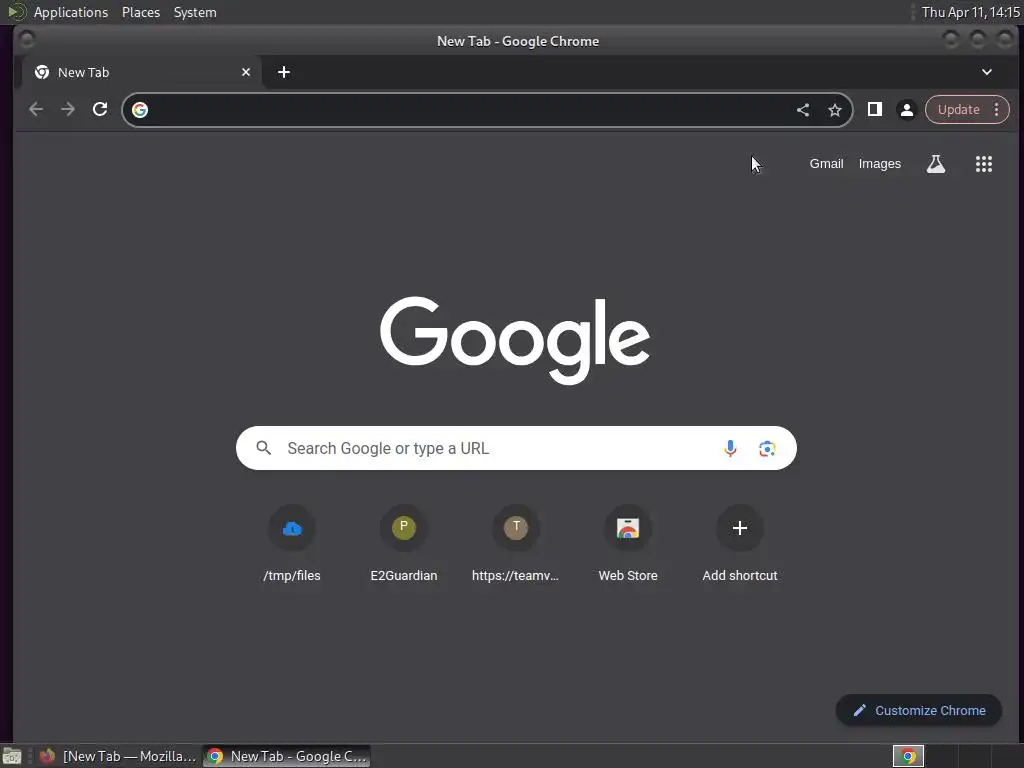The height and width of the screenshot is (768, 1024).
Task: Click the magnifier icon in the search box
Action: coord(263,448)
